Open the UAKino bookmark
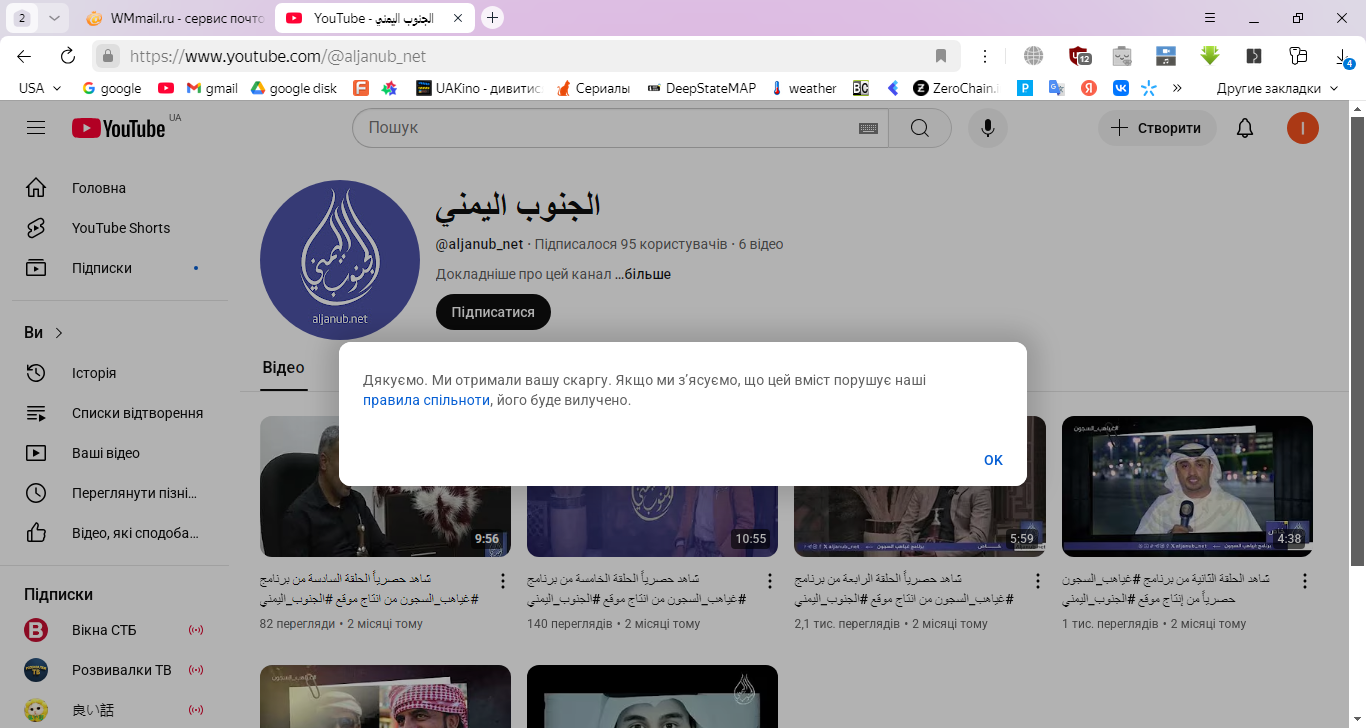The image size is (1366, 728). (477, 88)
